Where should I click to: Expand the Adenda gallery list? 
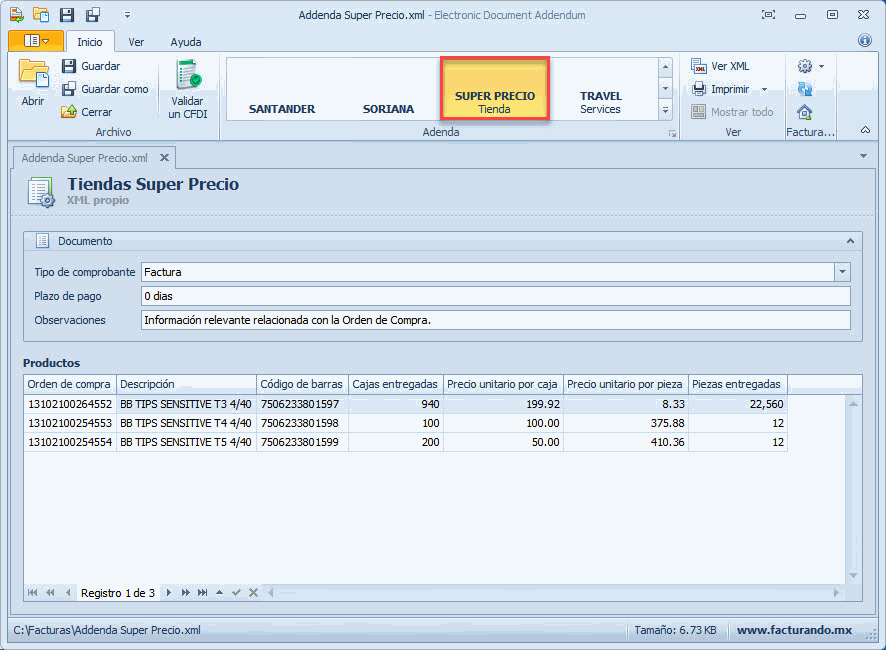[x=665, y=110]
